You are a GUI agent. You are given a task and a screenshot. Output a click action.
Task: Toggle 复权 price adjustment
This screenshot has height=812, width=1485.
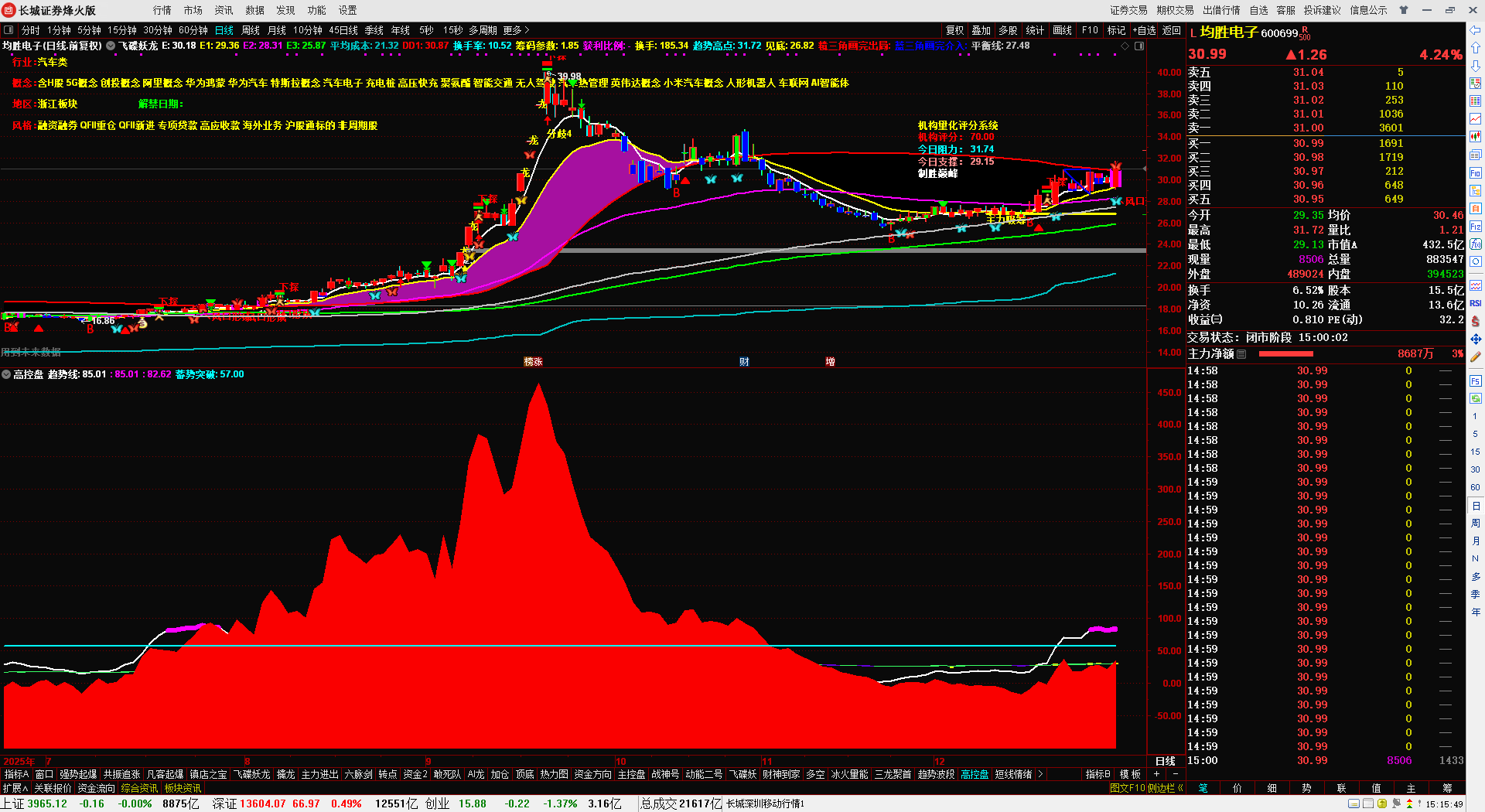click(x=955, y=30)
